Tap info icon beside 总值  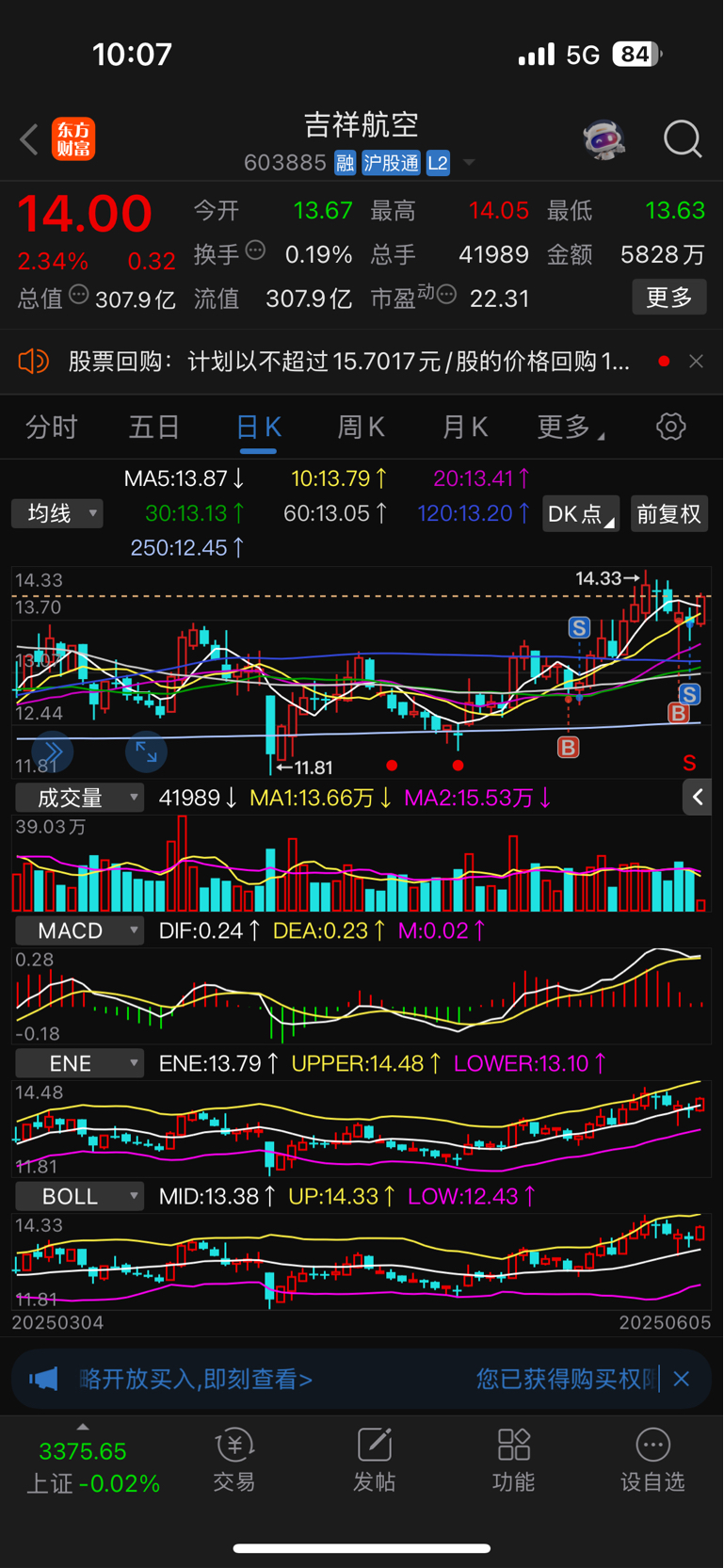click(79, 295)
